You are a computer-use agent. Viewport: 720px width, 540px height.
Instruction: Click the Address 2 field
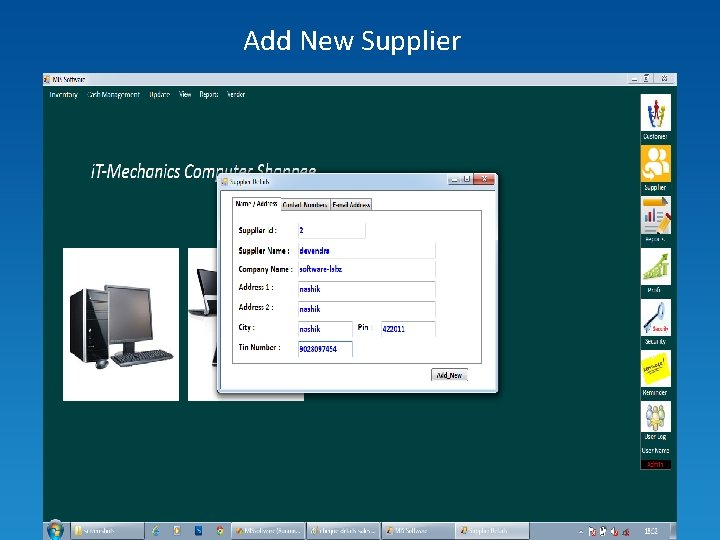pos(366,309)
